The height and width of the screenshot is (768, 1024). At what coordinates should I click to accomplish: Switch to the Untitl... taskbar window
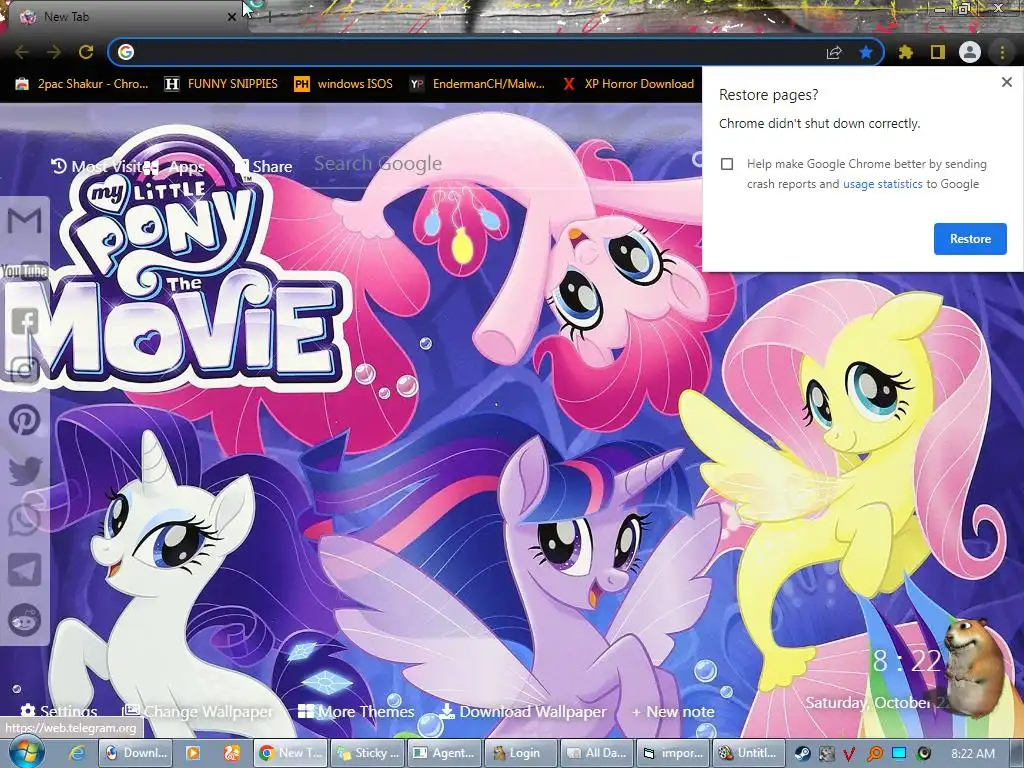click(x=750, y=753)
